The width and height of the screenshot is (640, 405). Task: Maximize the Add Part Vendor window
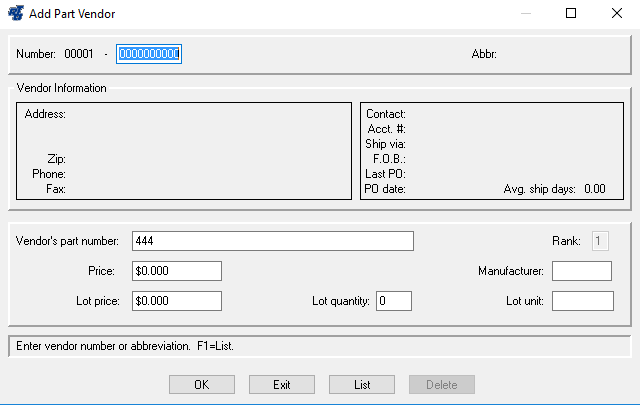(x=571, y=14)
